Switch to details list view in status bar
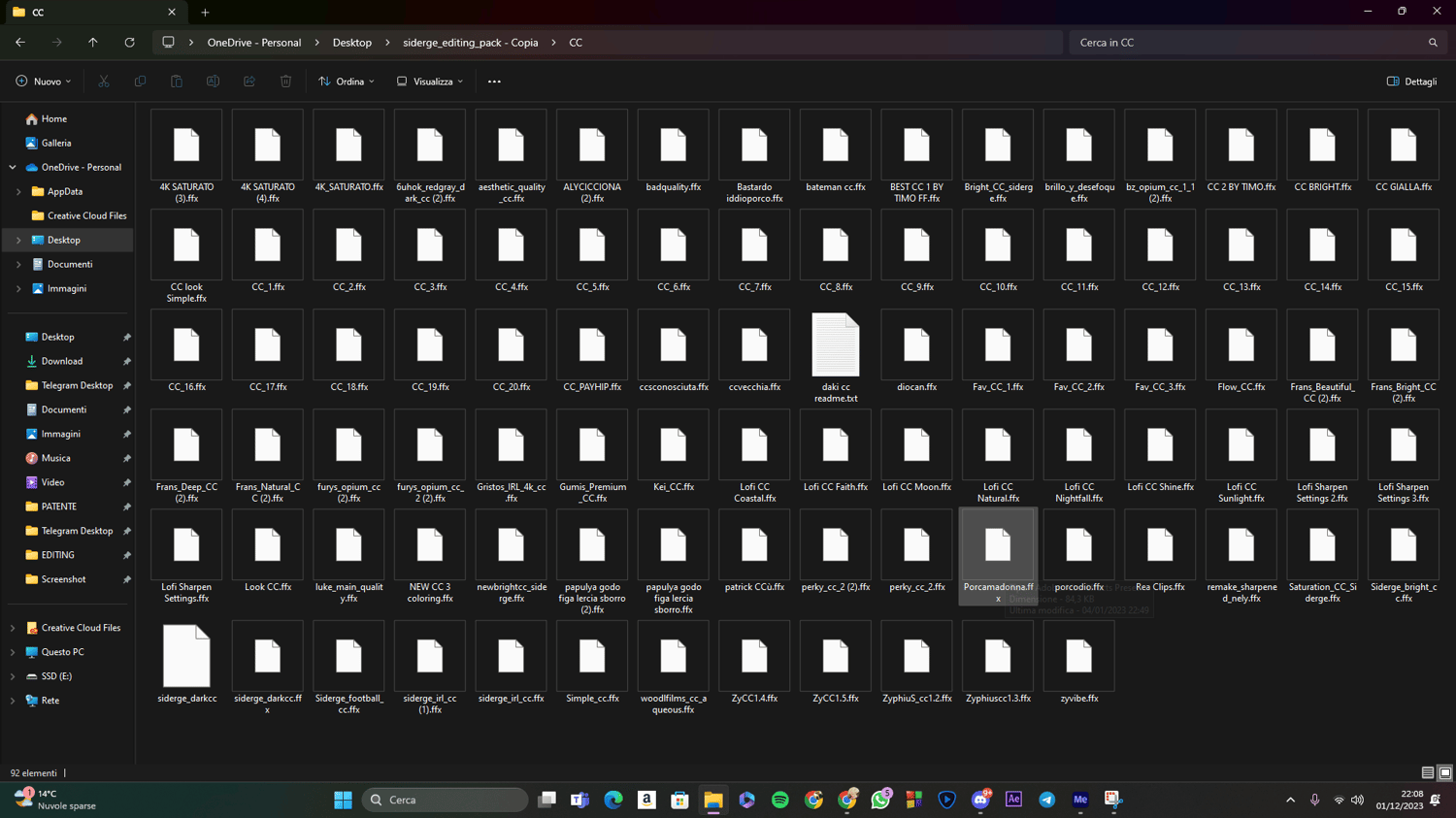This screenshot has height=818, width=1456. (x=1428, y=773)
